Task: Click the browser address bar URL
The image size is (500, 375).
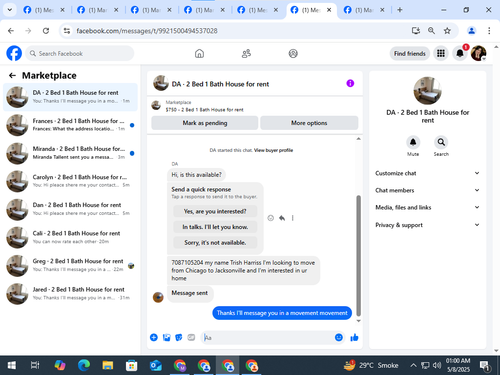Action: pyautogui.click(x=147, y=31)
